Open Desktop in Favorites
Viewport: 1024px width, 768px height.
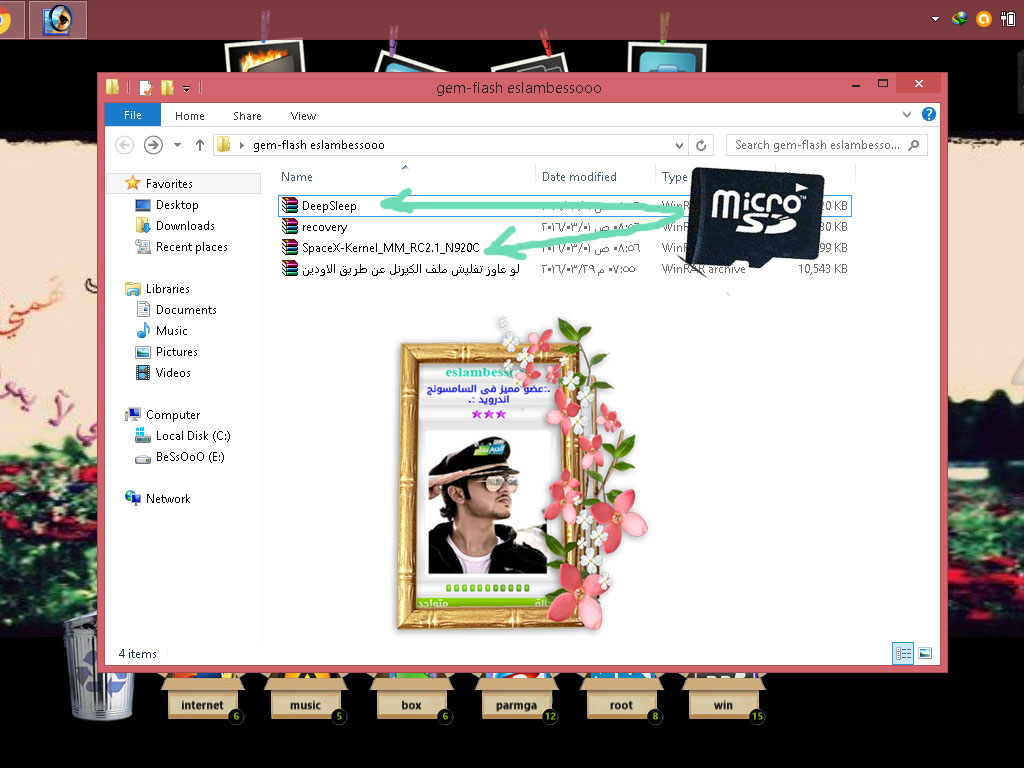177,204
